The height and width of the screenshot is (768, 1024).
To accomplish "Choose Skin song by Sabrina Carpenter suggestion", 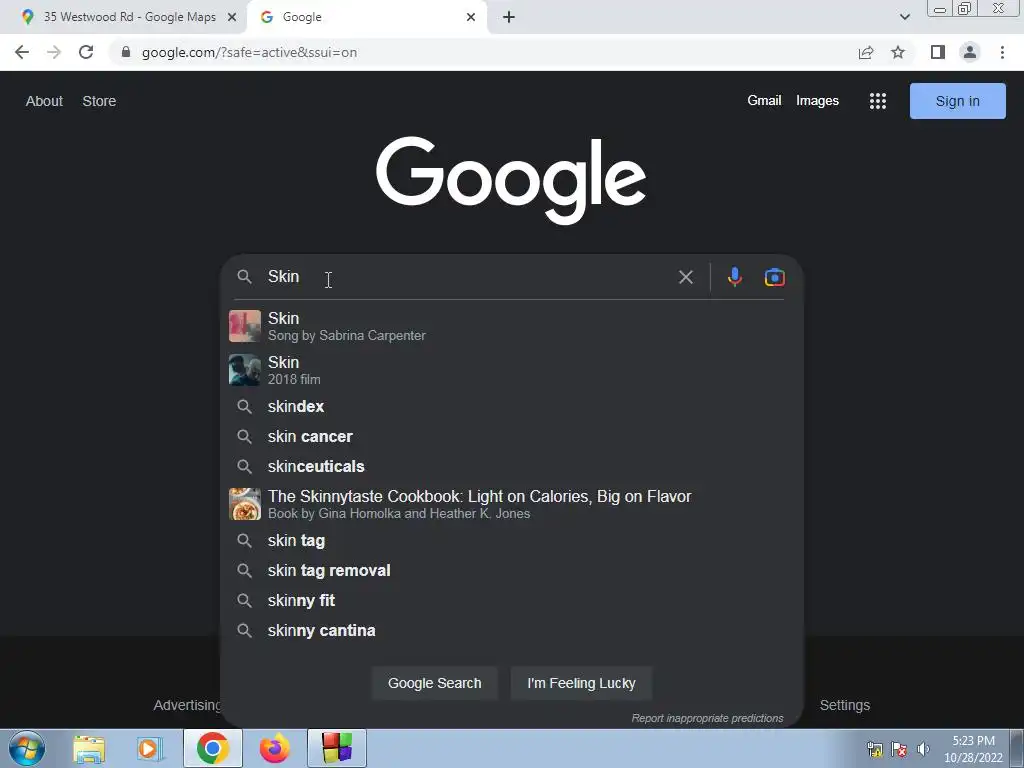I will click(x=511, y=326).
